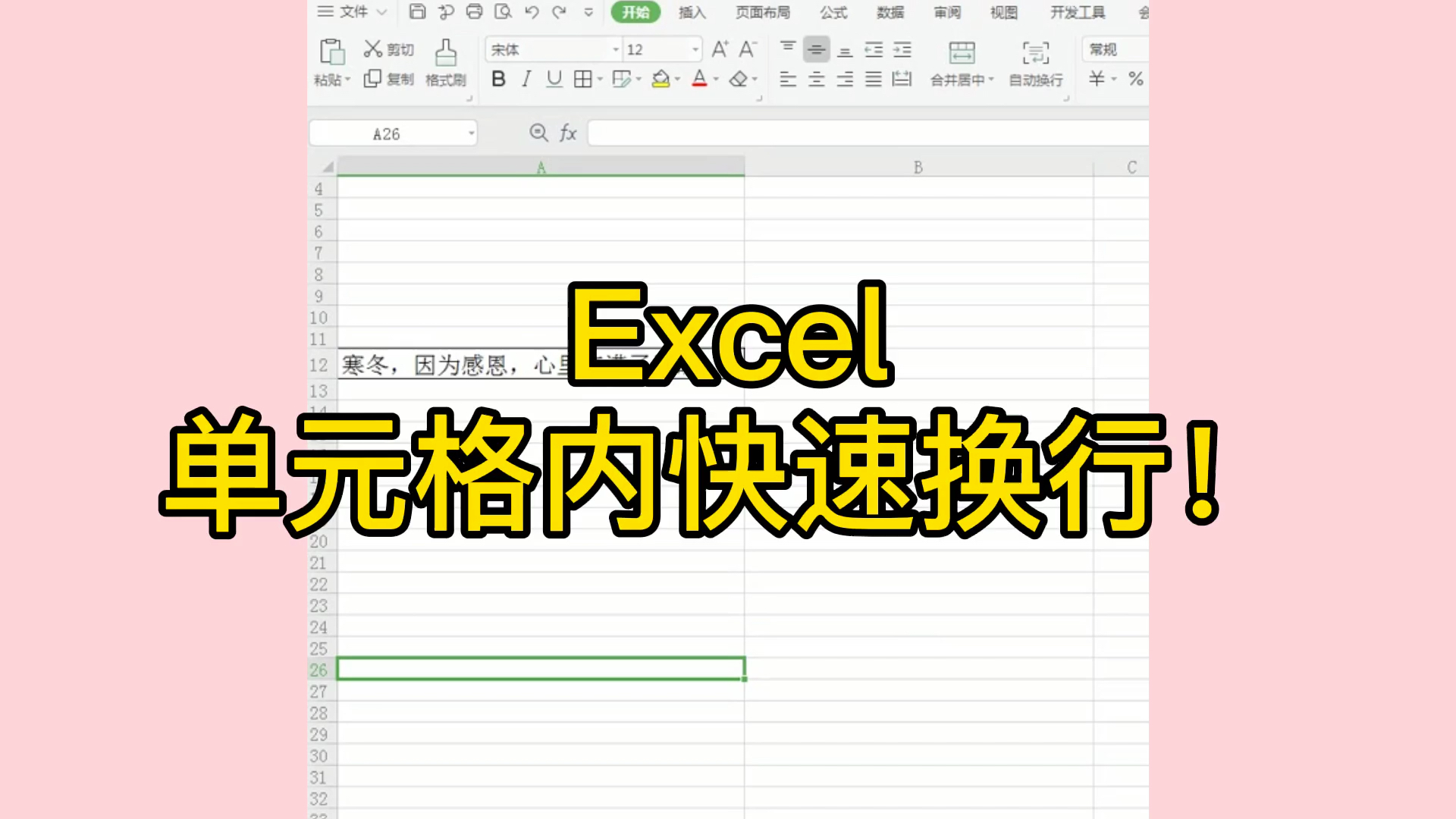
Task: Toggle Italic formatting
Action: [526, 79]
